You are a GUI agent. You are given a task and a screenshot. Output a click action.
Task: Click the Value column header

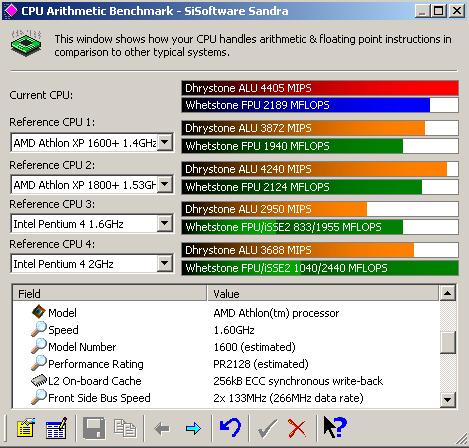323,293
